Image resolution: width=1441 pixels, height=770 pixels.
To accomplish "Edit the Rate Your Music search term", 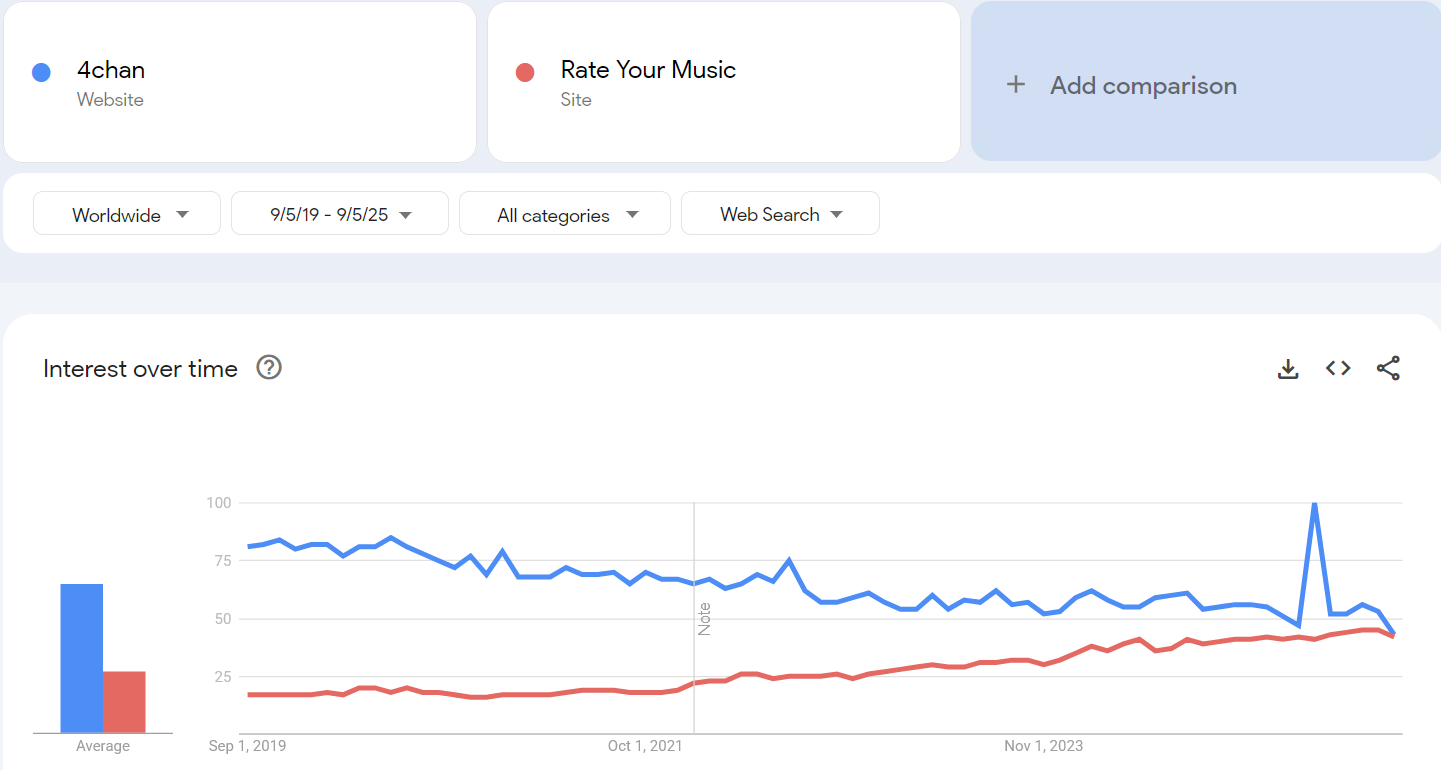I will click(648, 70).
